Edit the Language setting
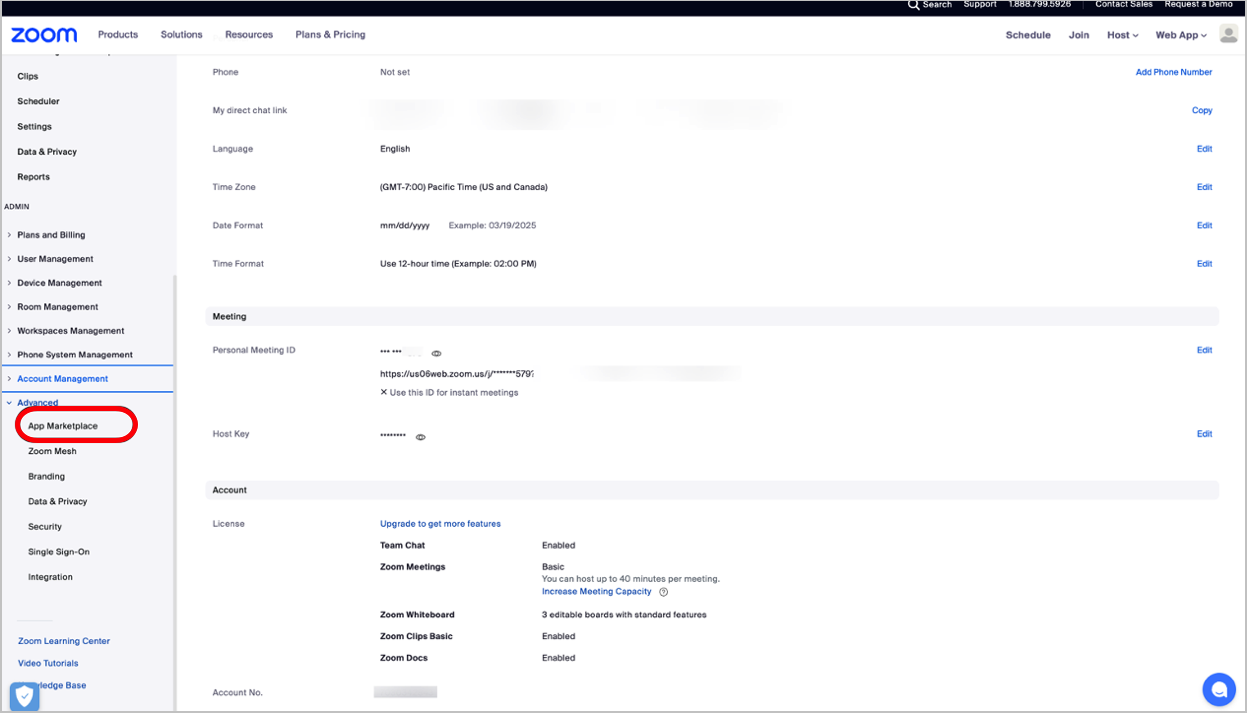 point(1204,149)
